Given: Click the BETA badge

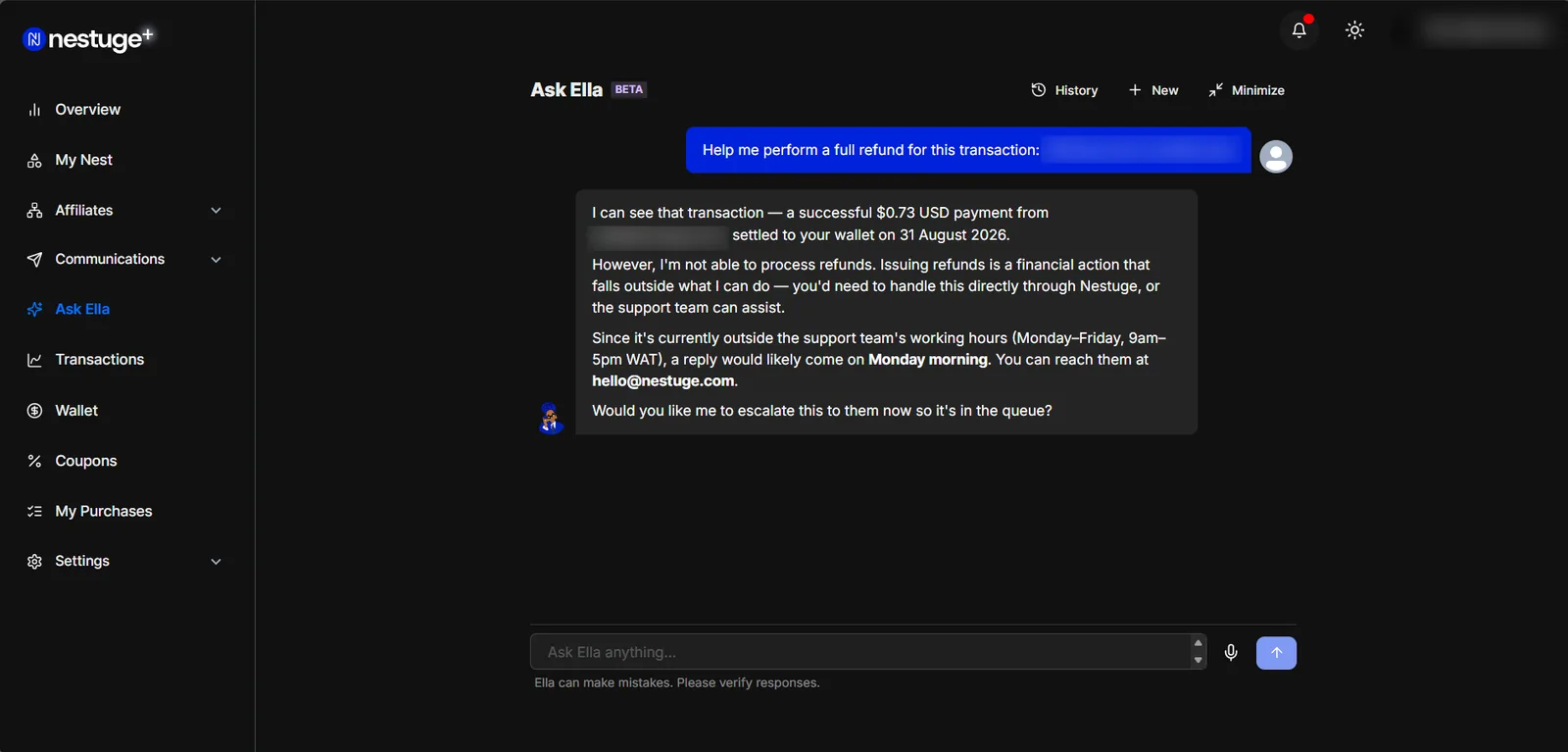Looking at the screenshot, I should click(629, 89).
